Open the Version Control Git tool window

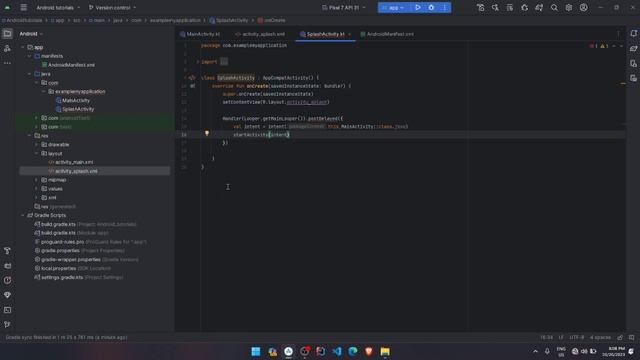tap(7, 324)
